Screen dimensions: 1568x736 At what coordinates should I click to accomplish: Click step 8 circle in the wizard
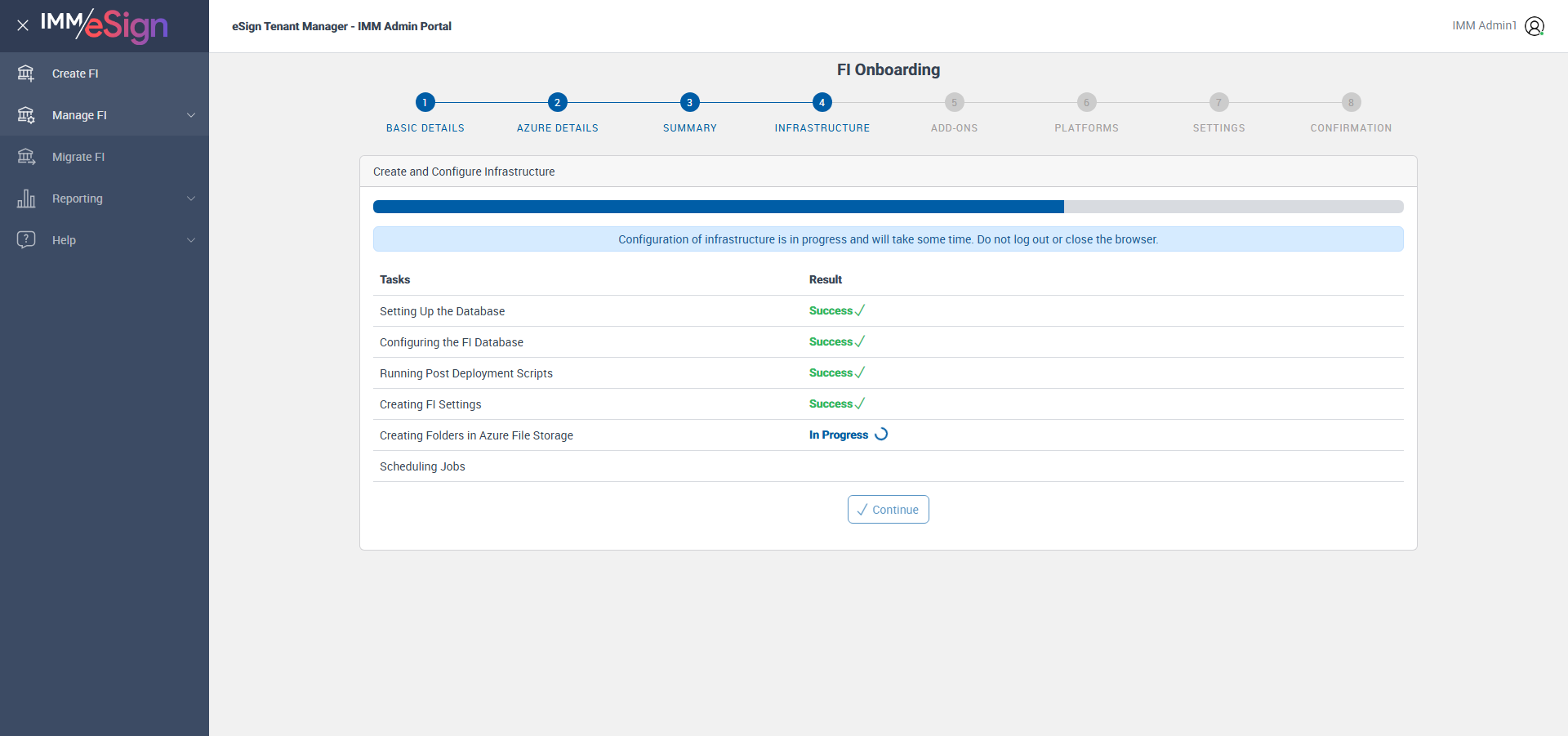pyautogui.click(x=1352, y=102)
